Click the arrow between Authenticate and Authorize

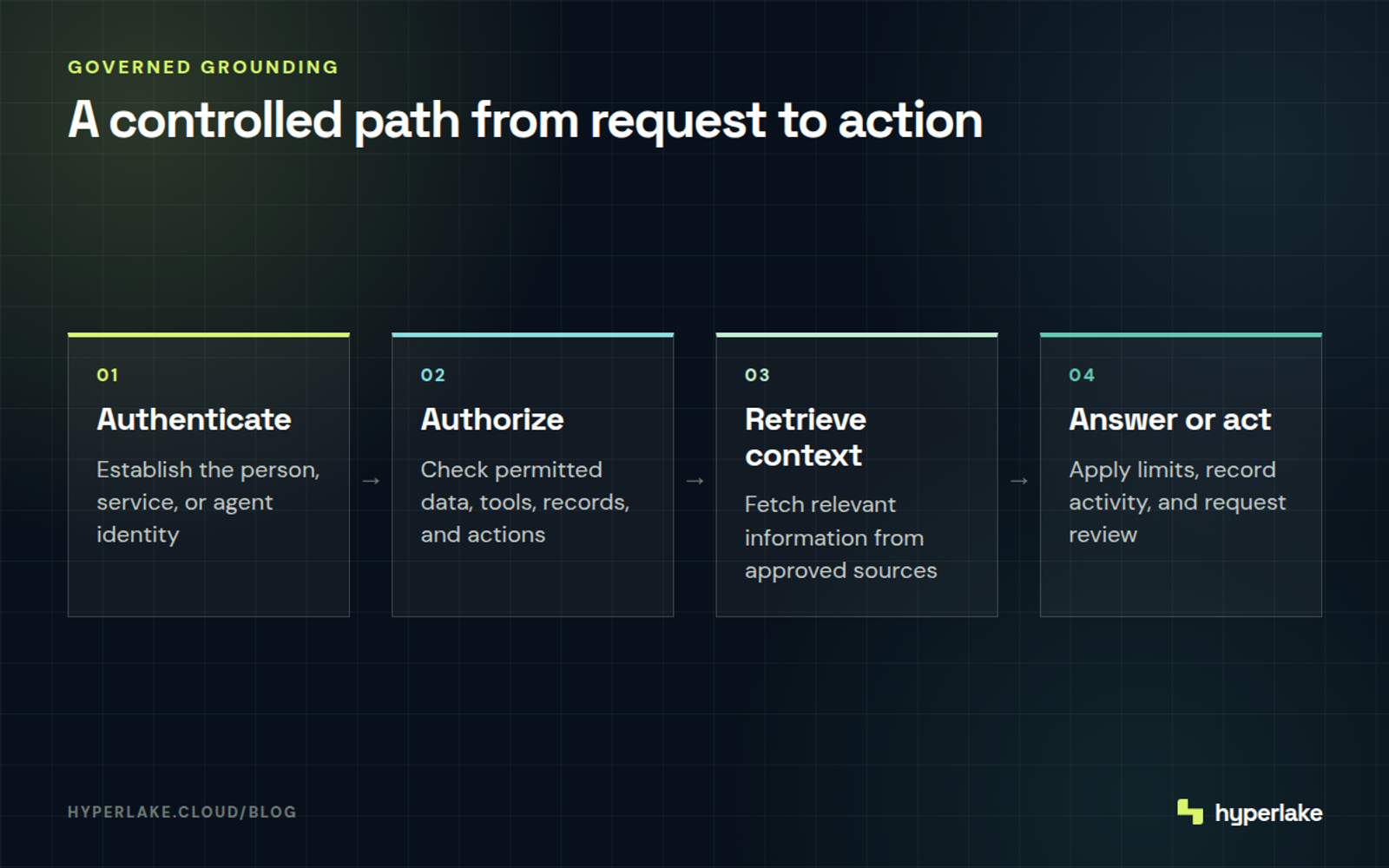coord(371,481)
